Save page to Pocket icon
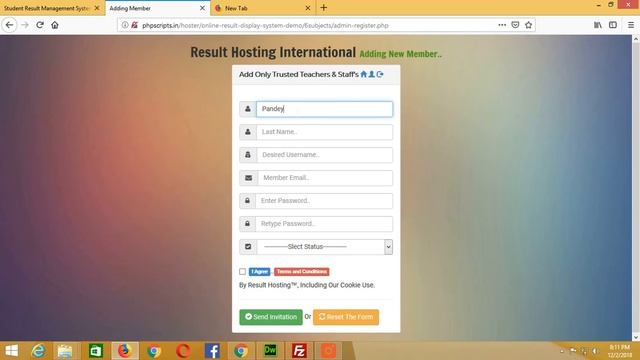The height and width of the screenshot is (360, 640). [516, 25]
